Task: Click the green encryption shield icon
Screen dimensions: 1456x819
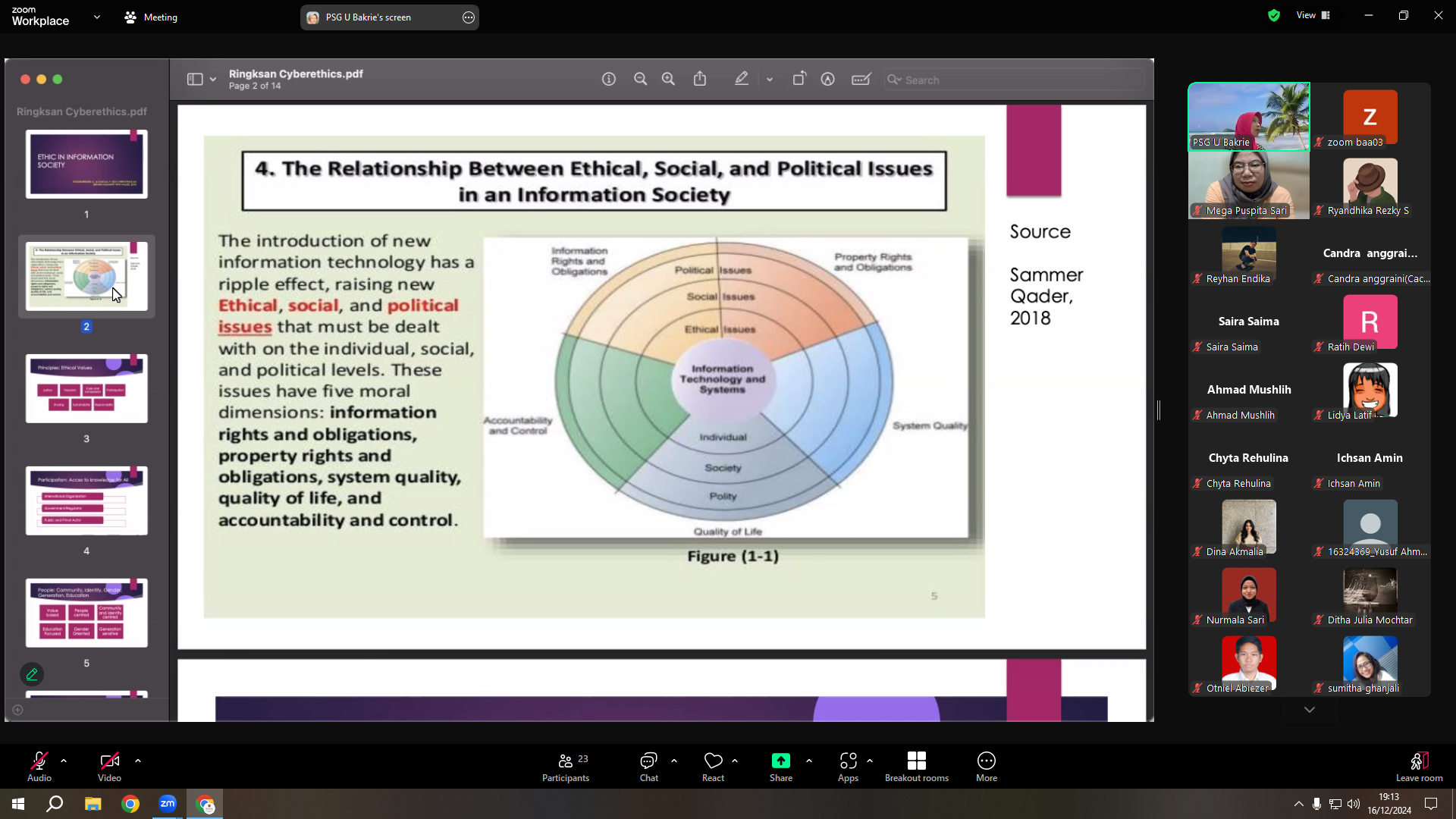Action: tap(1274, 15)
